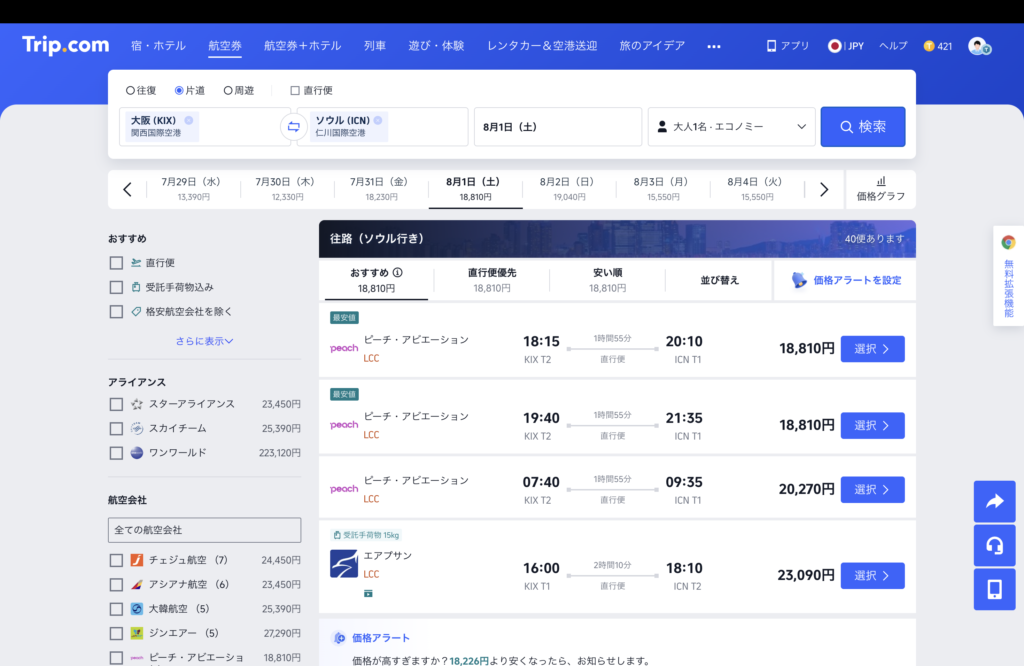Show next dates with right arrow
Image resolution: width=1024 pixels, height=666 pixels.
[x=824, y=190]
